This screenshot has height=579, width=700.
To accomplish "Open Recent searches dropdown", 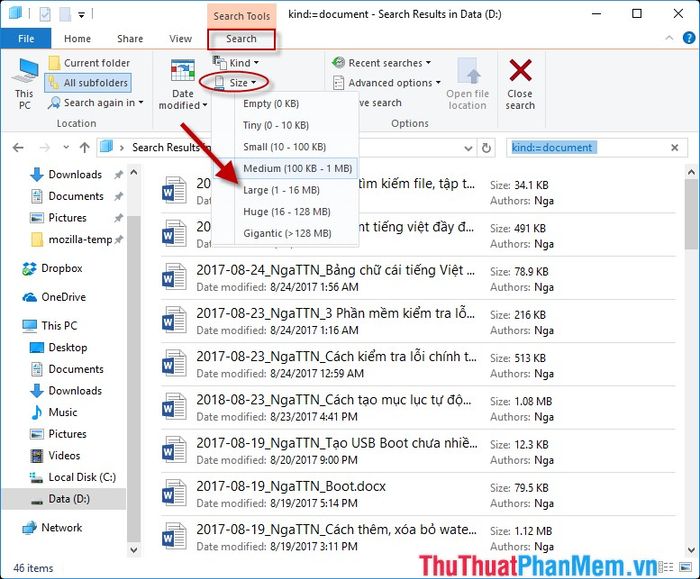I will point(382,63).
